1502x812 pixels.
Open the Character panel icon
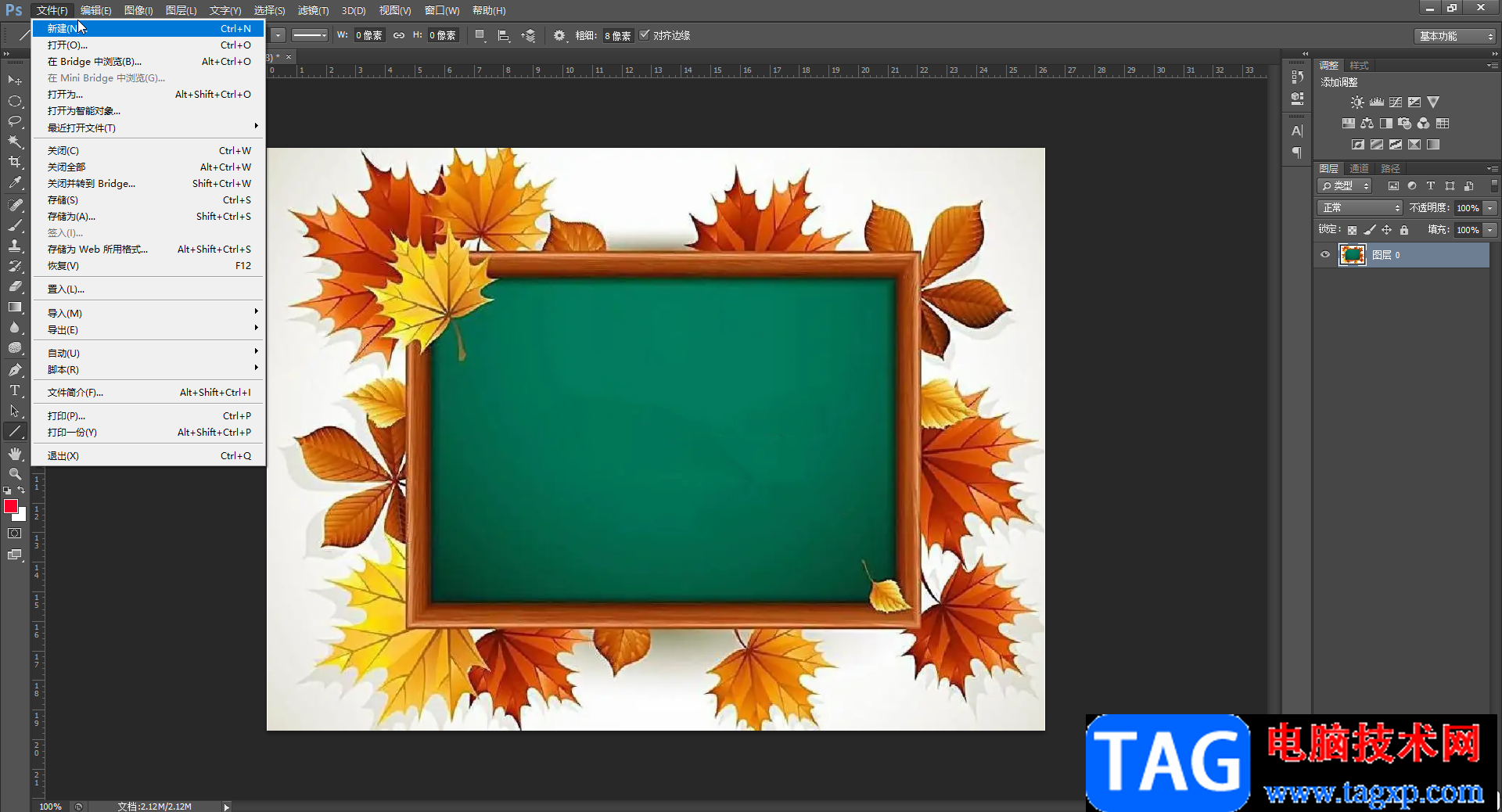pos(1297,131)
